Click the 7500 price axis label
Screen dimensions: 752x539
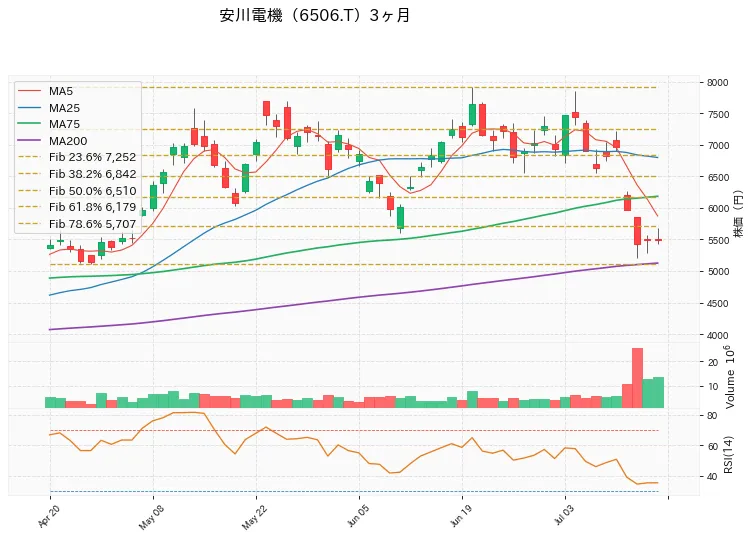click(717, 114)
